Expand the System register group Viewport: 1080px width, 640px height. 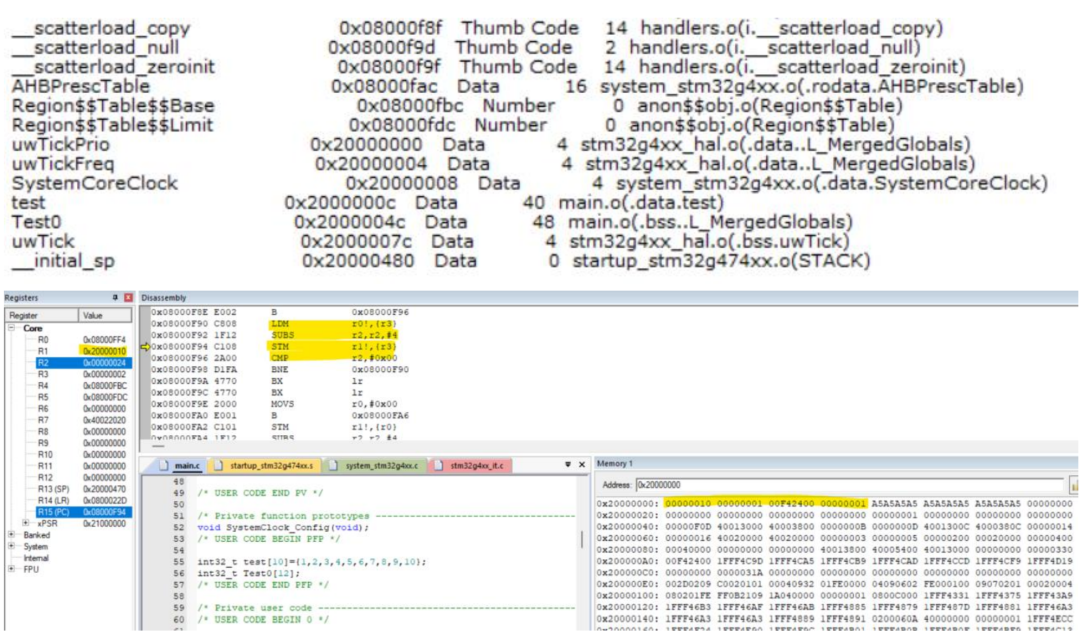12,546
